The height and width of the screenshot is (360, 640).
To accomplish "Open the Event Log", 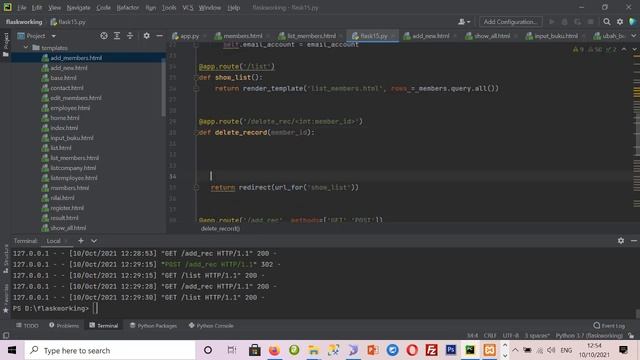I will 609,326.
